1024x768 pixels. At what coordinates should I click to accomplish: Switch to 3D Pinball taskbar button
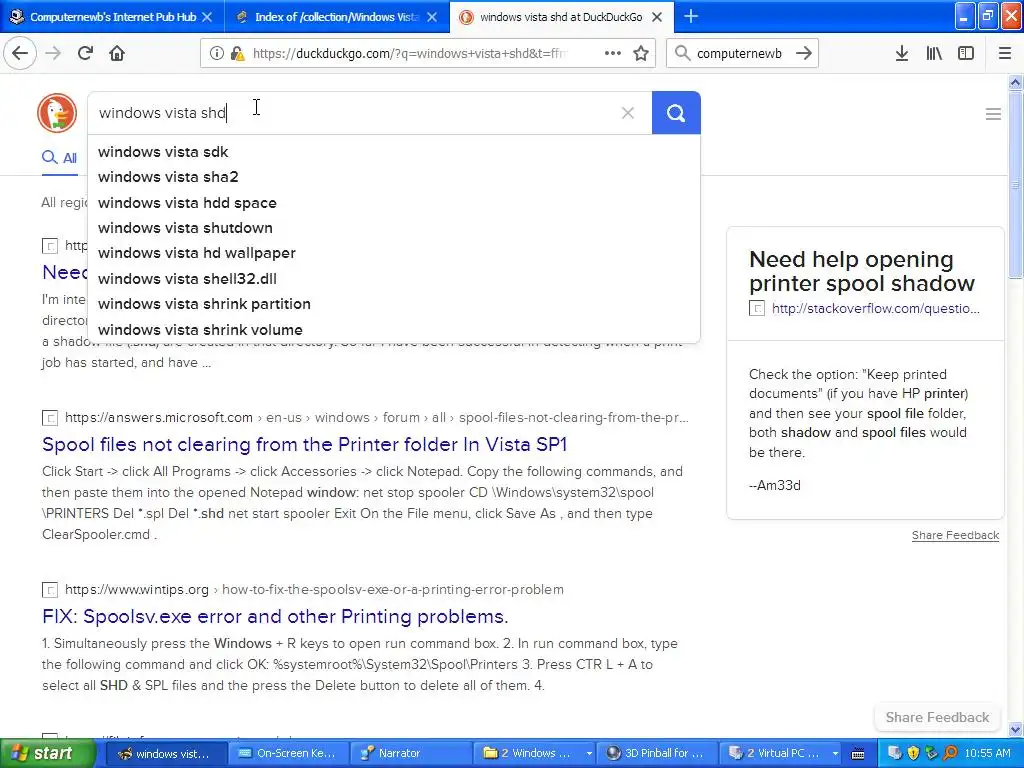tap(656, 753)
